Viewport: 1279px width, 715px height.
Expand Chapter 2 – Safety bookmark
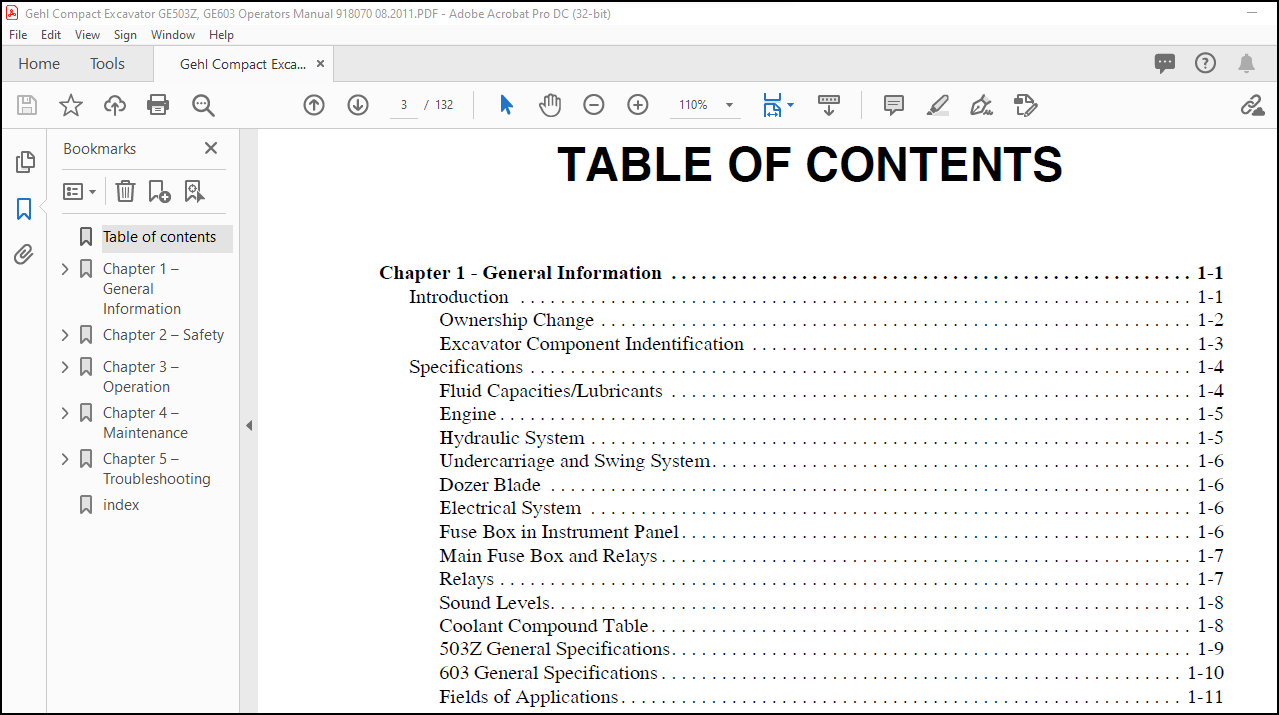click(x=65, y=335)
